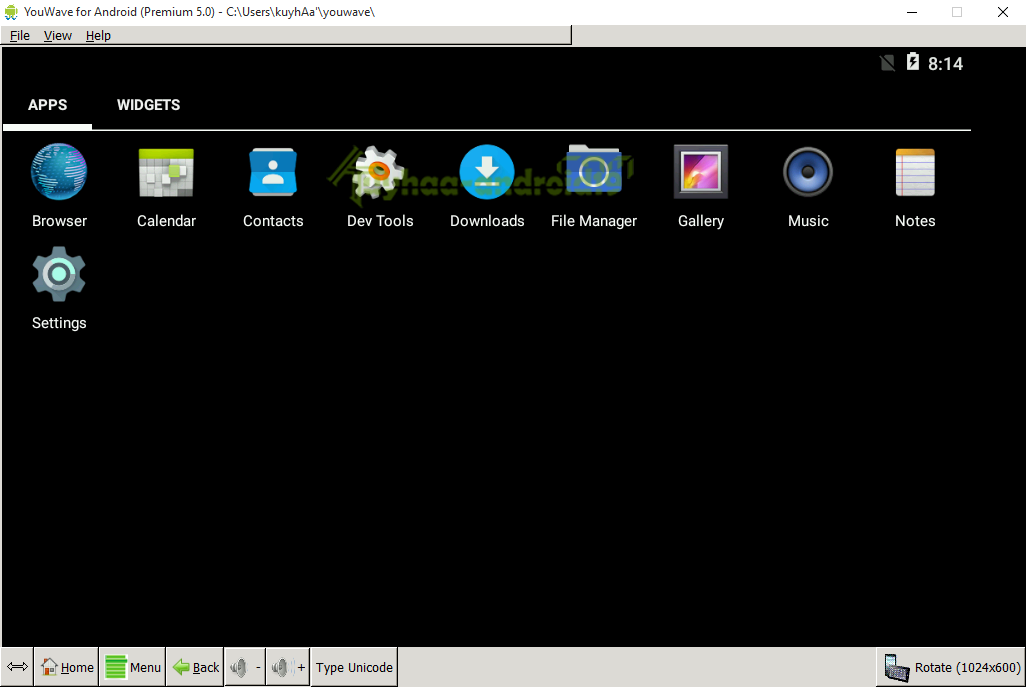Click the double-arrow resize toolbar icon
Viewport: 1026px width, 687px height.
(17, 667)
